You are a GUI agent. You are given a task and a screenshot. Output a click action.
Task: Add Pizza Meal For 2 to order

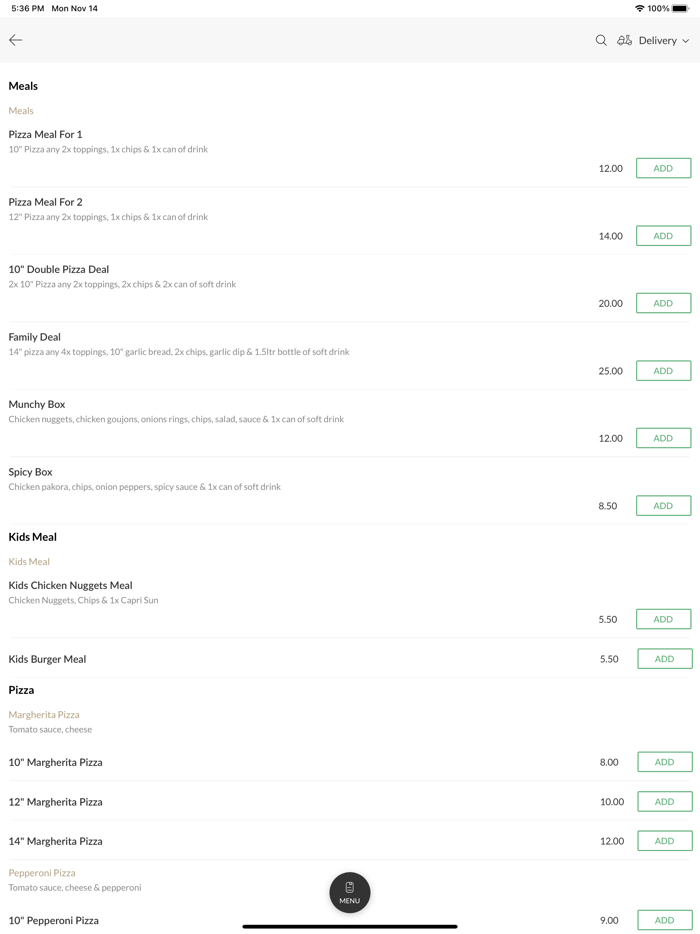coord(663,236)
